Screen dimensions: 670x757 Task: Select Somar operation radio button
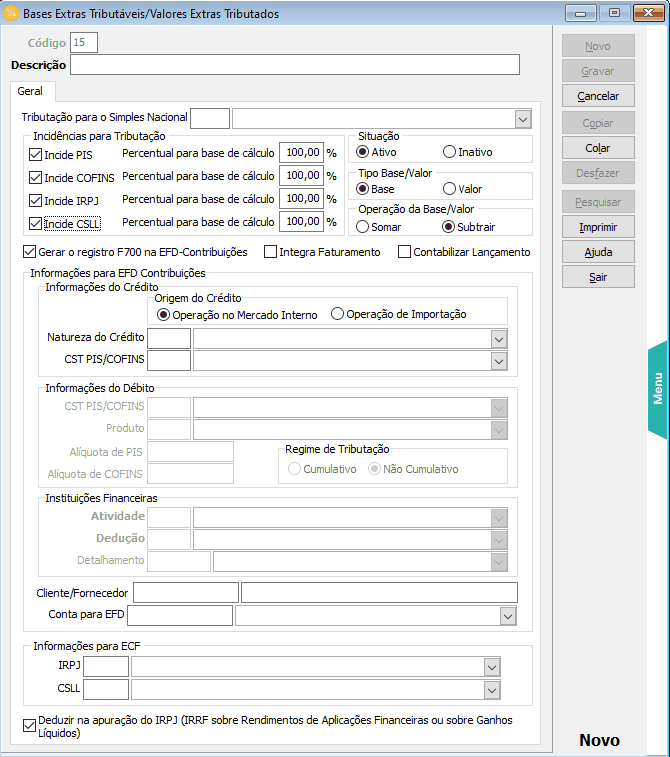(x=363, y=227)
